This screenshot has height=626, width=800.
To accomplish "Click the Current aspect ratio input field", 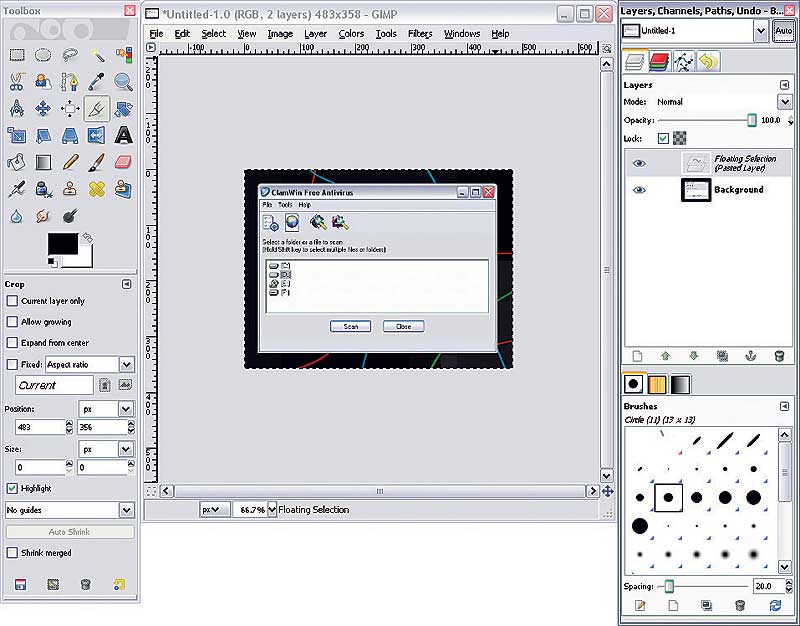I will (55, 385).
